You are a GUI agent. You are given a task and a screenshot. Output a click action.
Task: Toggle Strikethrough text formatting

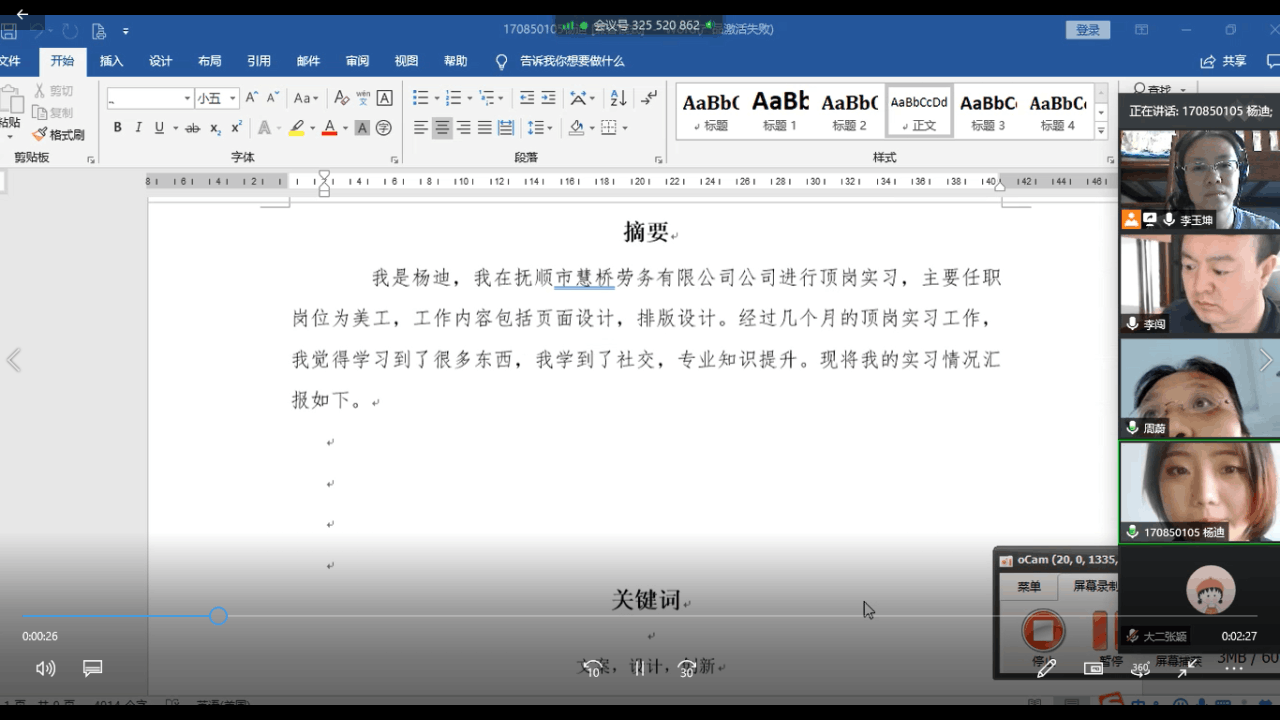coord(192,128)
